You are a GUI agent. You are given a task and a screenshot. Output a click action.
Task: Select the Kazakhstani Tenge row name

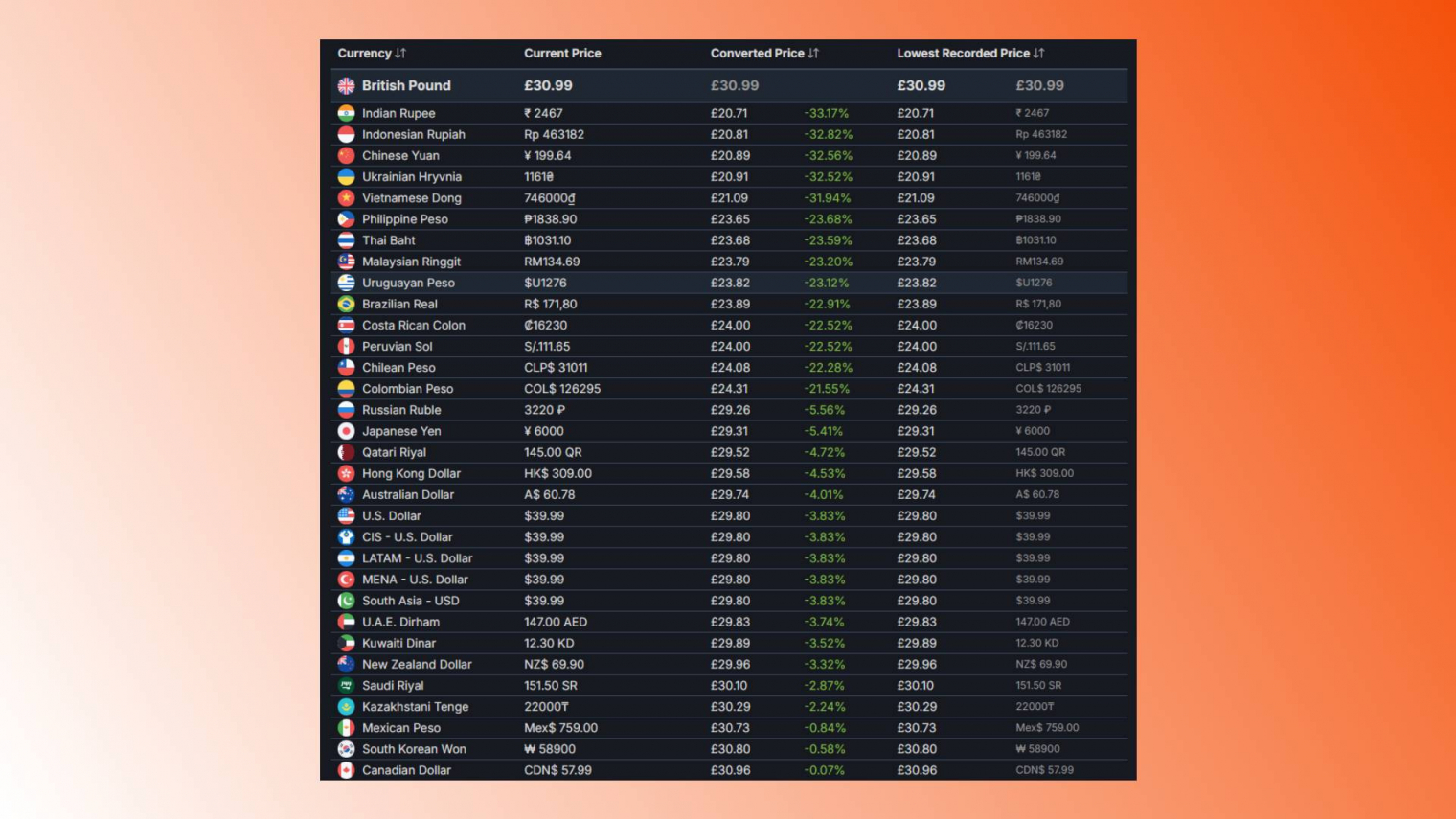pos(415,707)
